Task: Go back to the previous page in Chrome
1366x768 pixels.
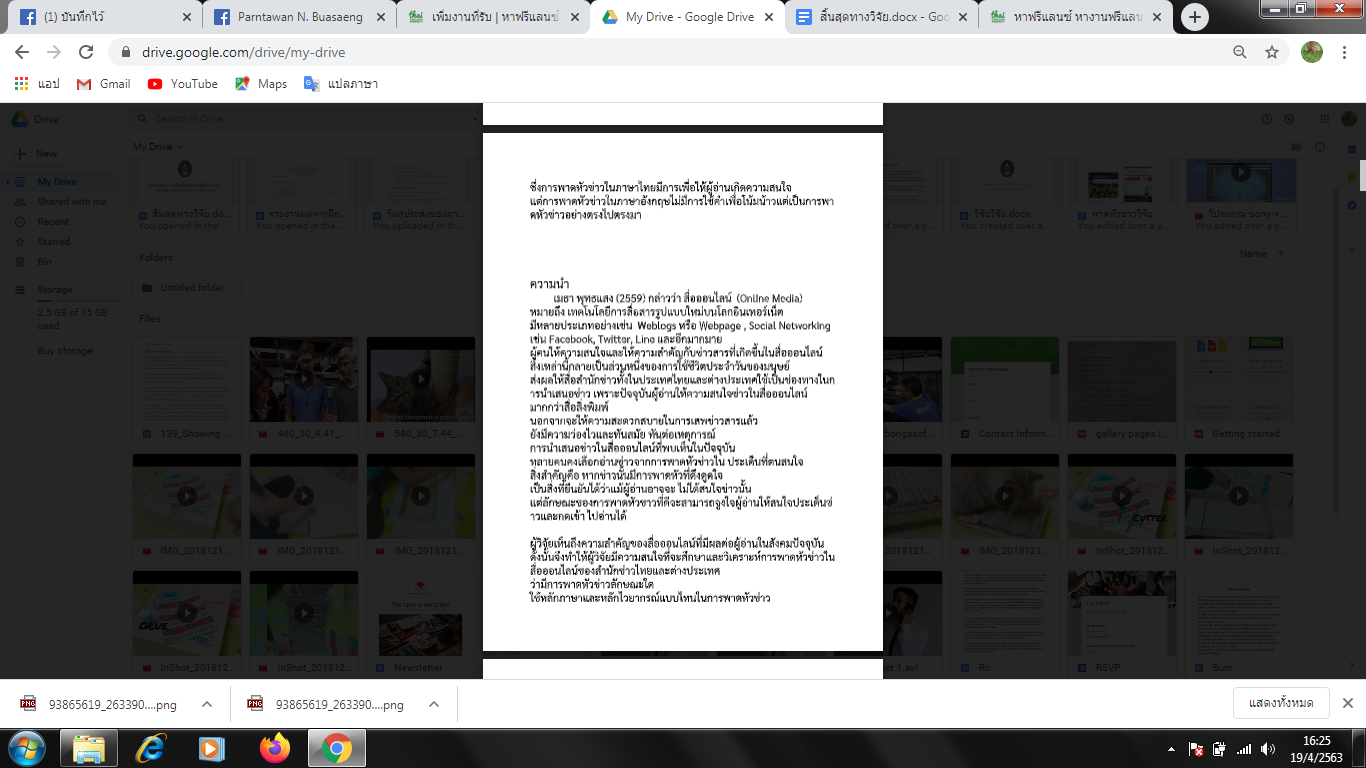Action: coord(22,52)
